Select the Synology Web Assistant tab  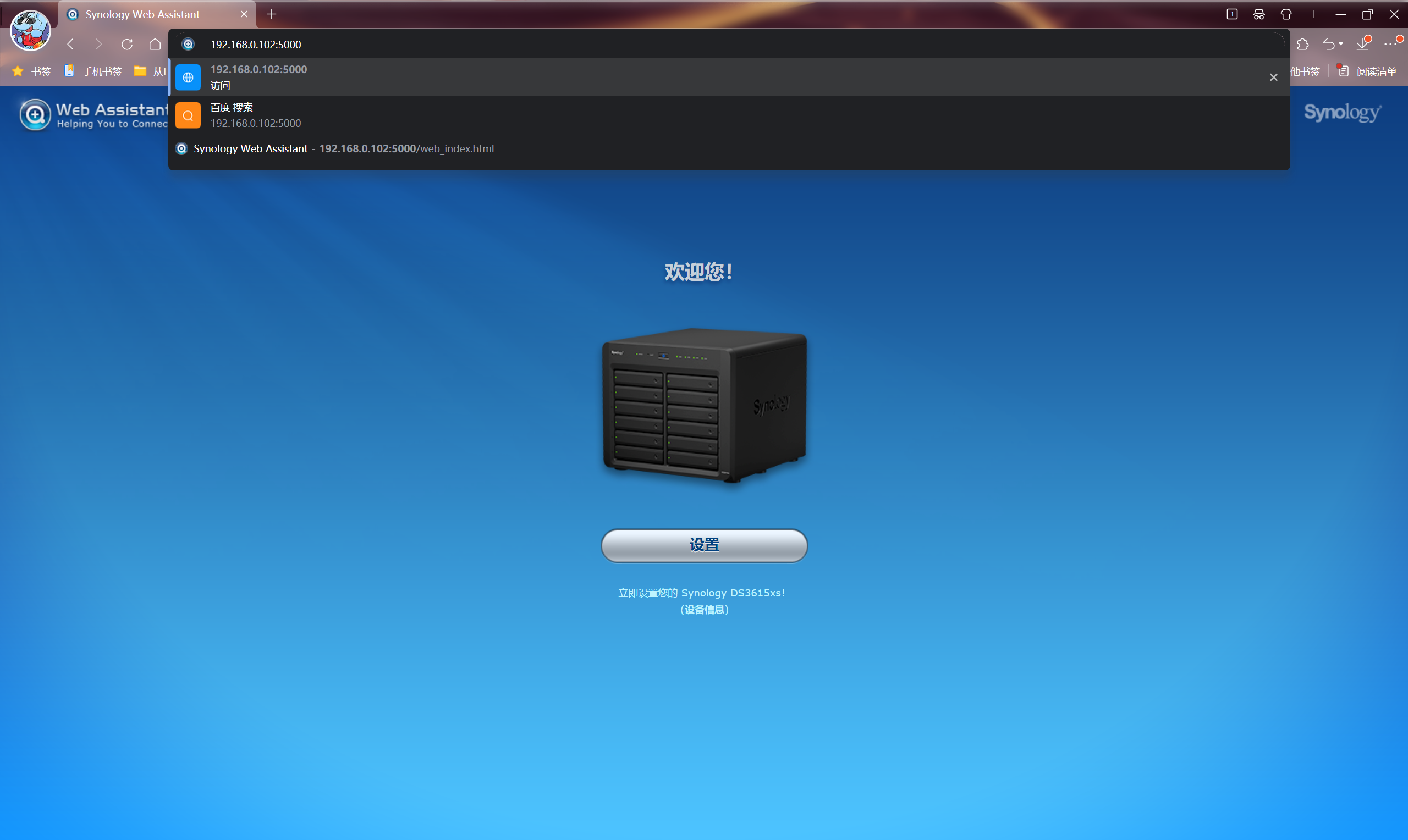pos(157,14)
